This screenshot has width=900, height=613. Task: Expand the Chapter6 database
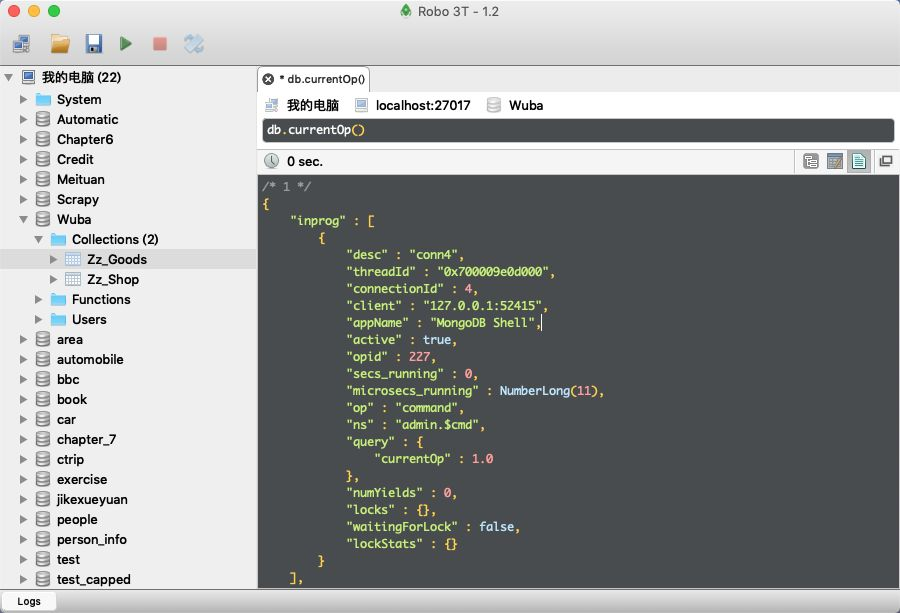click(x=24, y=139)
